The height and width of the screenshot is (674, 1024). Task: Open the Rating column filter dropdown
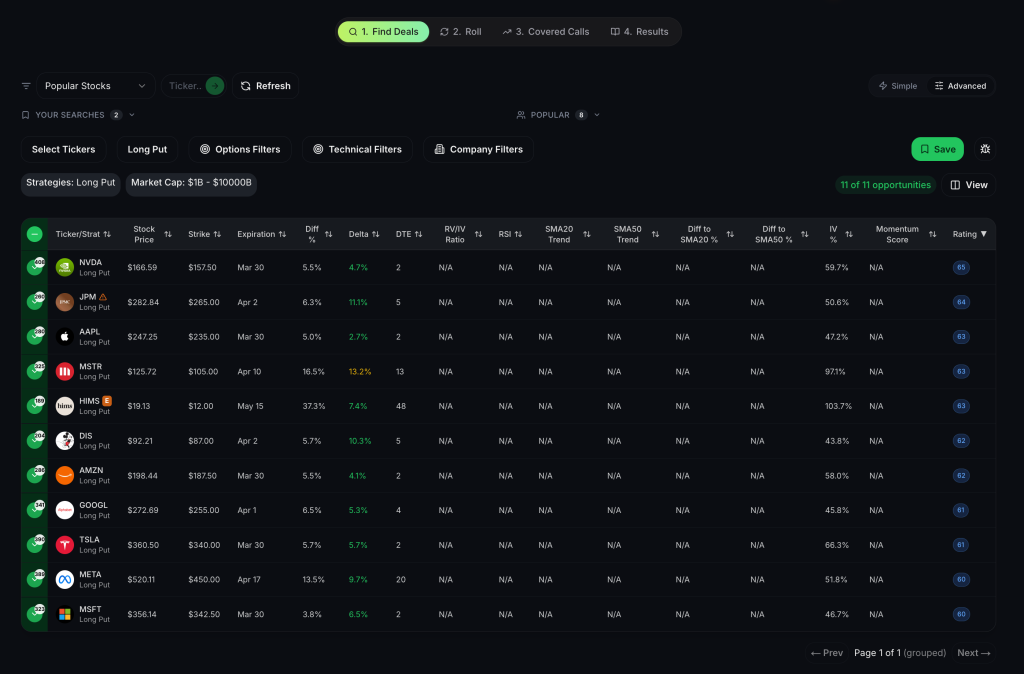tap(983, 234)
